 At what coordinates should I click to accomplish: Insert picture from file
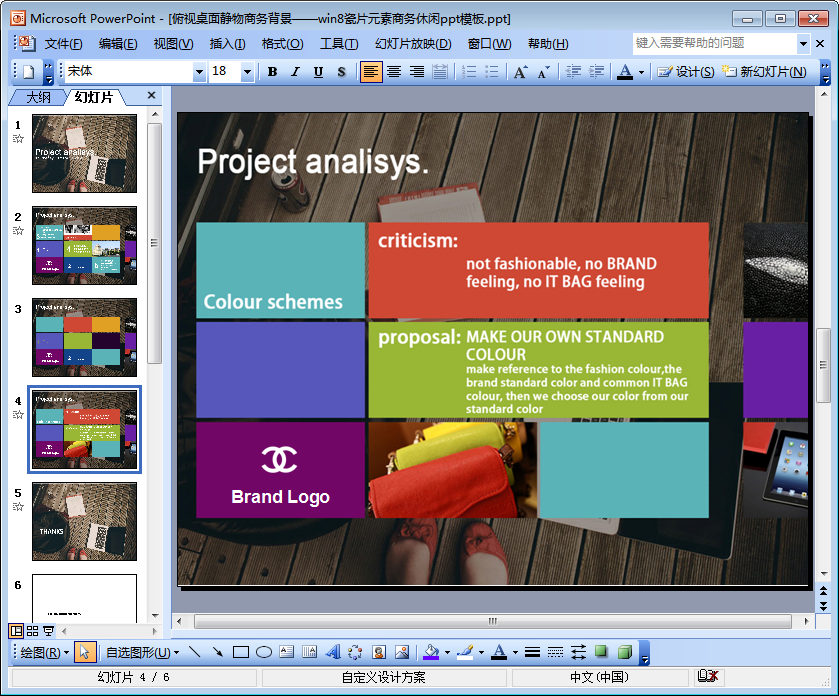tap(402, 652)
